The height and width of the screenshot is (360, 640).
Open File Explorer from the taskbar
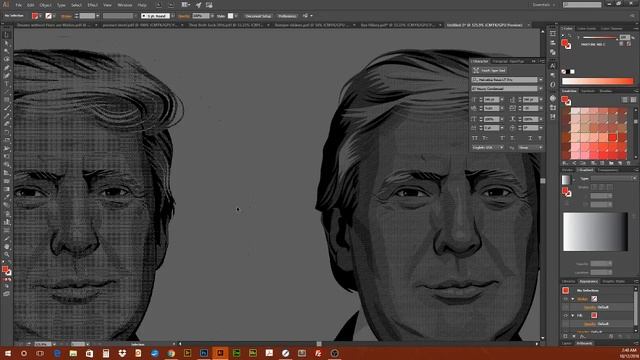73,353
